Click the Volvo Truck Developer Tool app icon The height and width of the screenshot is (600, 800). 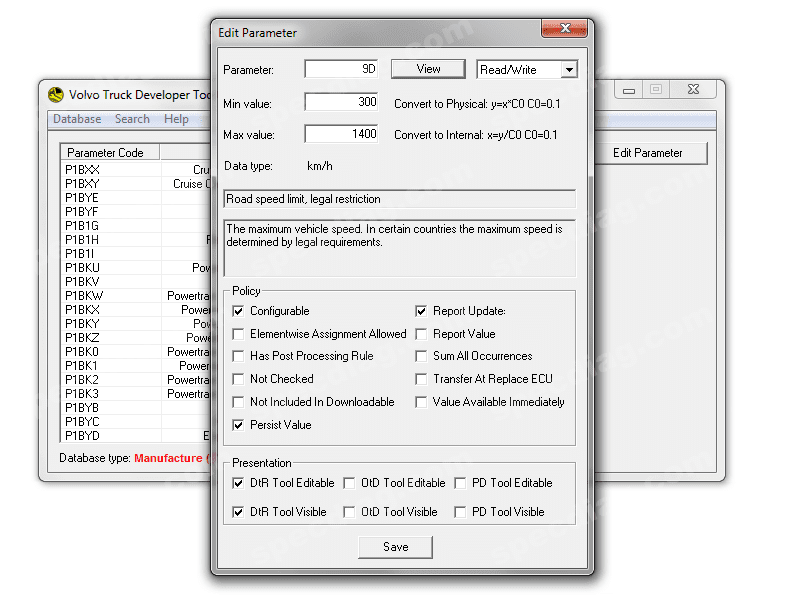[56, 94]
